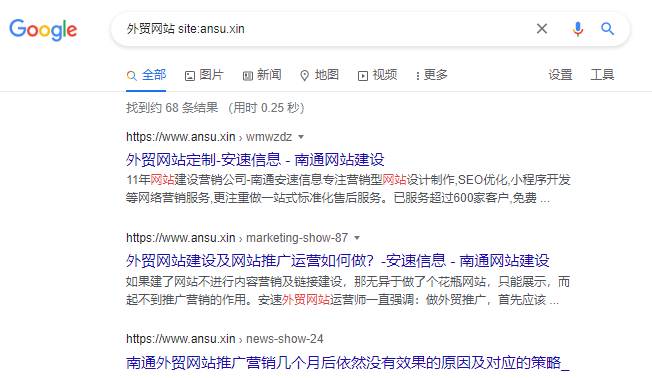Clear the search box with the X icon
The image size is (652, 378).
click(x=541, y=29)
